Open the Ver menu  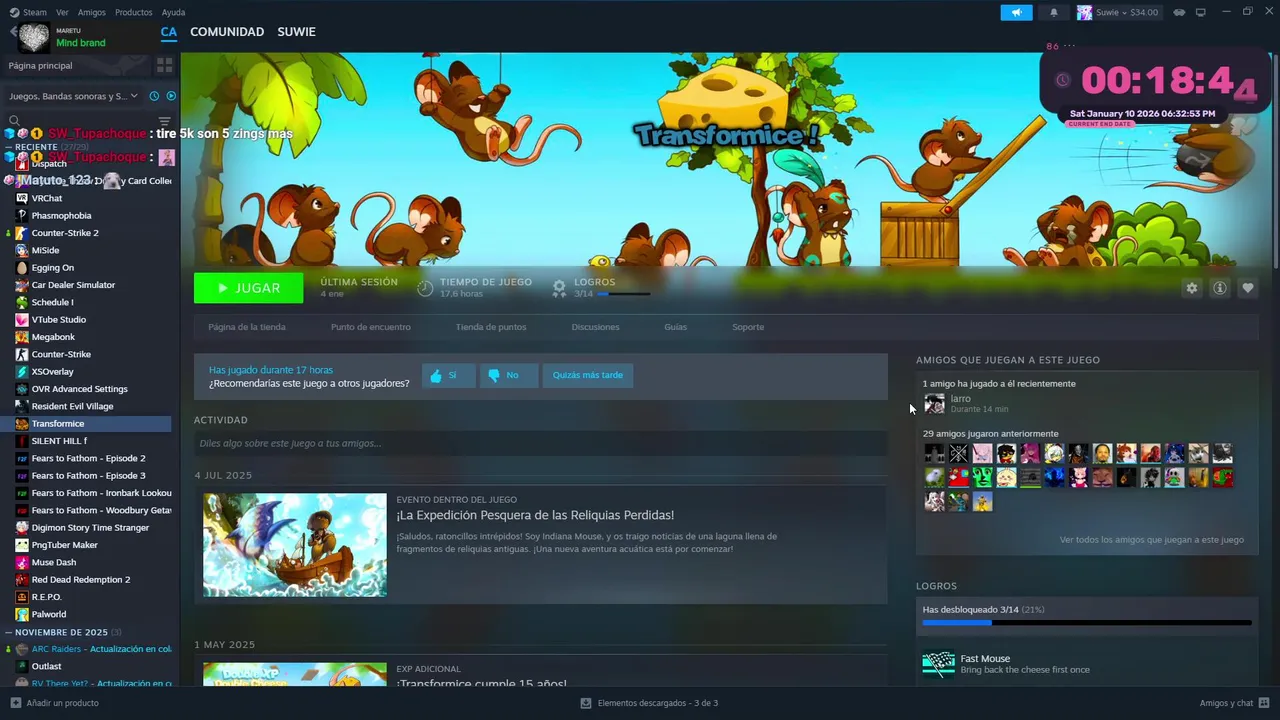point(62,12)
